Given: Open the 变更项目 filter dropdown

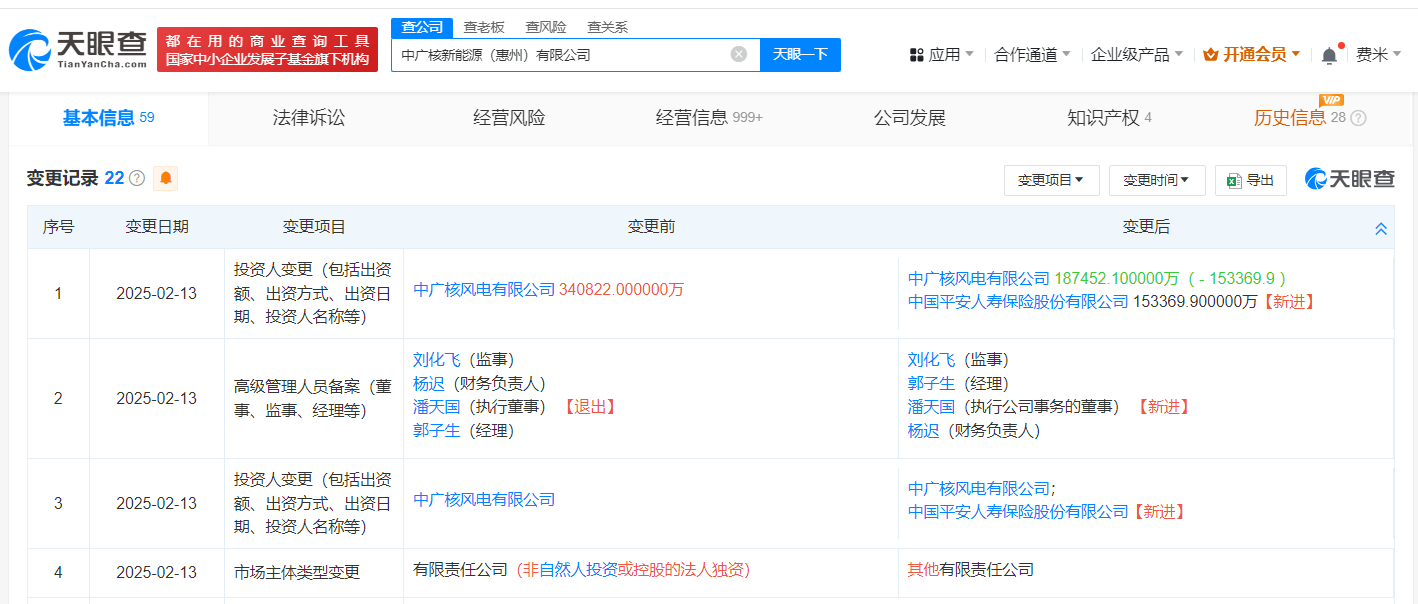Looking at the screenshot, I should click(1051, 180).
